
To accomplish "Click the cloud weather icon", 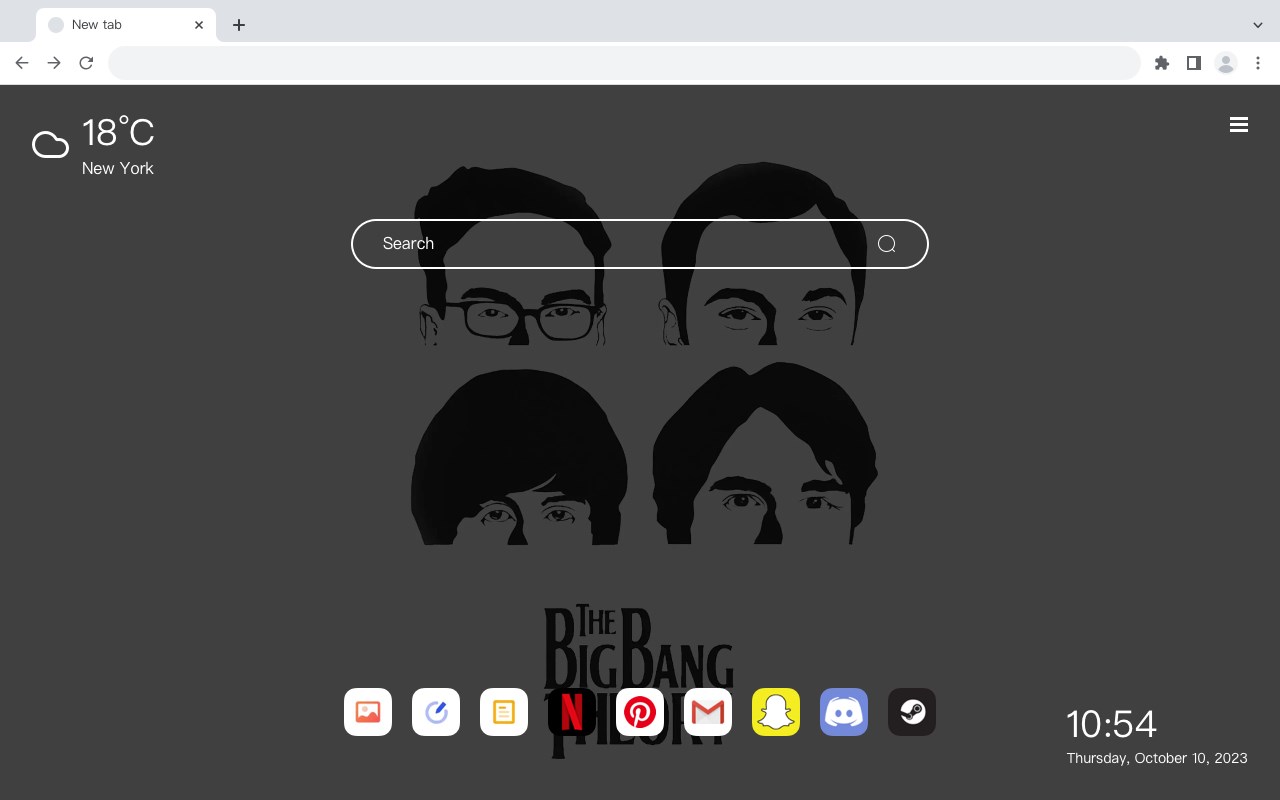I will 50,145.
